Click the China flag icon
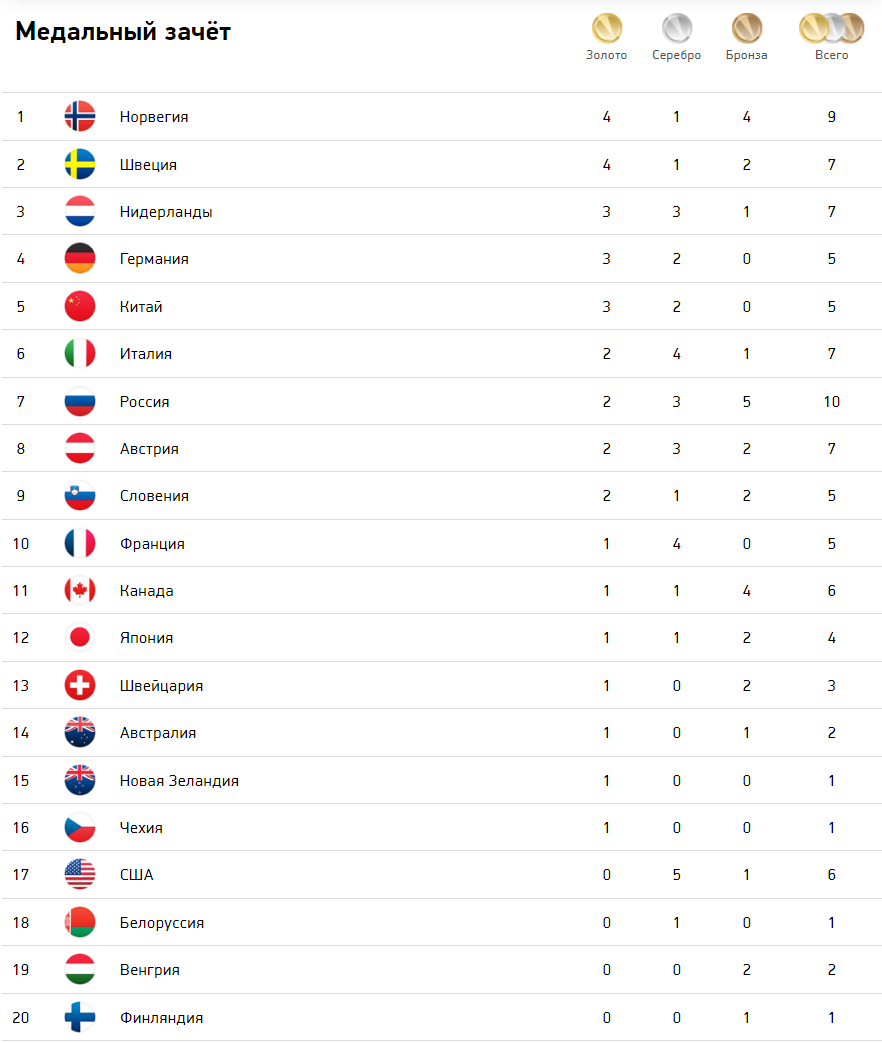 pyautogui.click(x=80, y=307)
